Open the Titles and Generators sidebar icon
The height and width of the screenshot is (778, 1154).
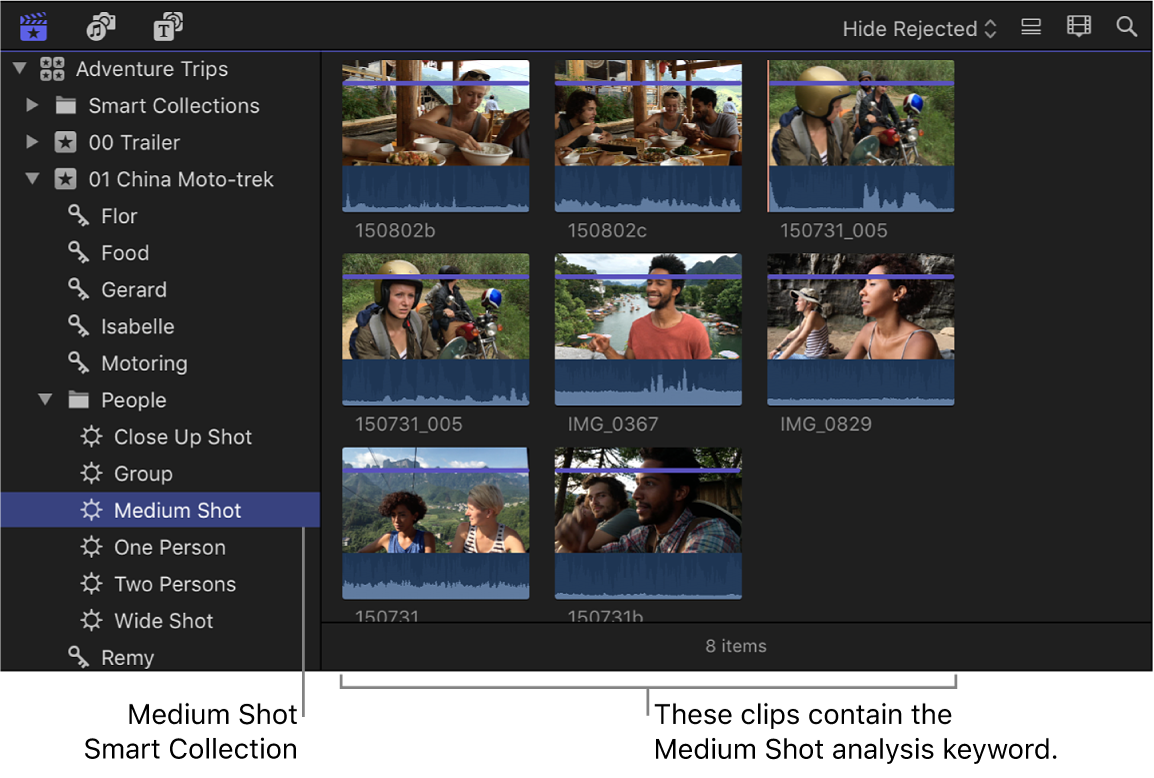point(167,26)
